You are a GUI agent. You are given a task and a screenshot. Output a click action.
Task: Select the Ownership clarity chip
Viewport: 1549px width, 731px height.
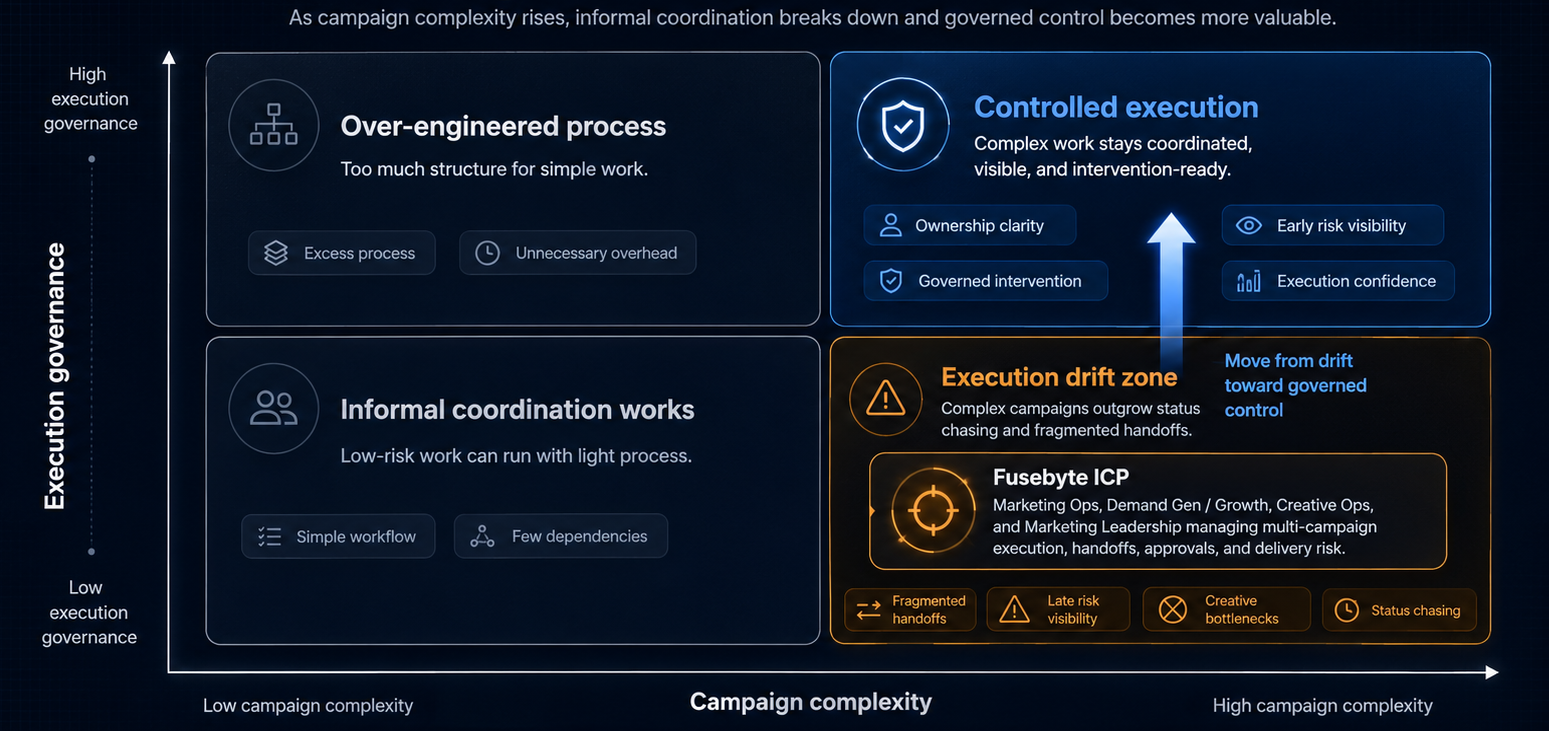970,225
